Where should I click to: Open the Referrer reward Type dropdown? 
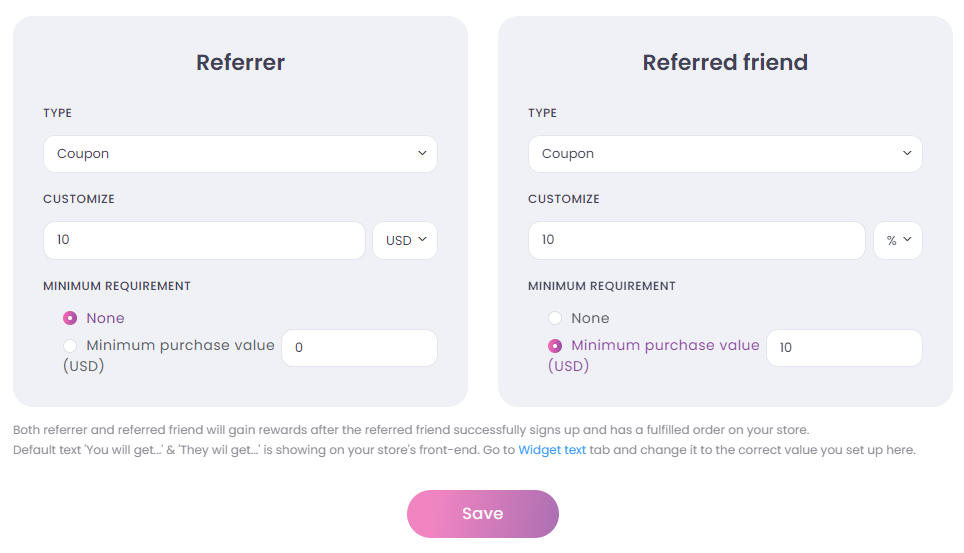[x=240, y=154]
